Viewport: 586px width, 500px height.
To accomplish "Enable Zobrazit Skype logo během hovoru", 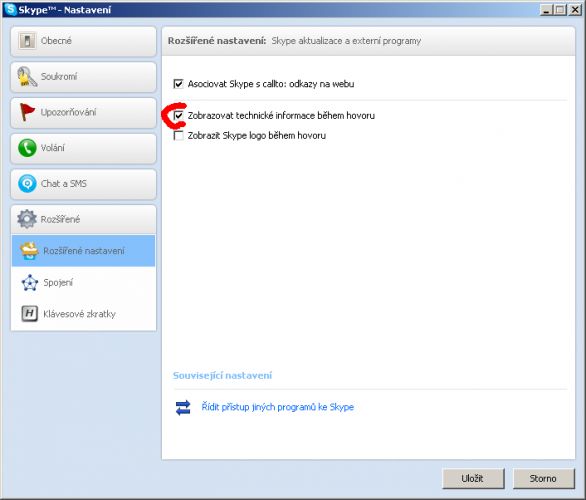I will pos(178,135).
